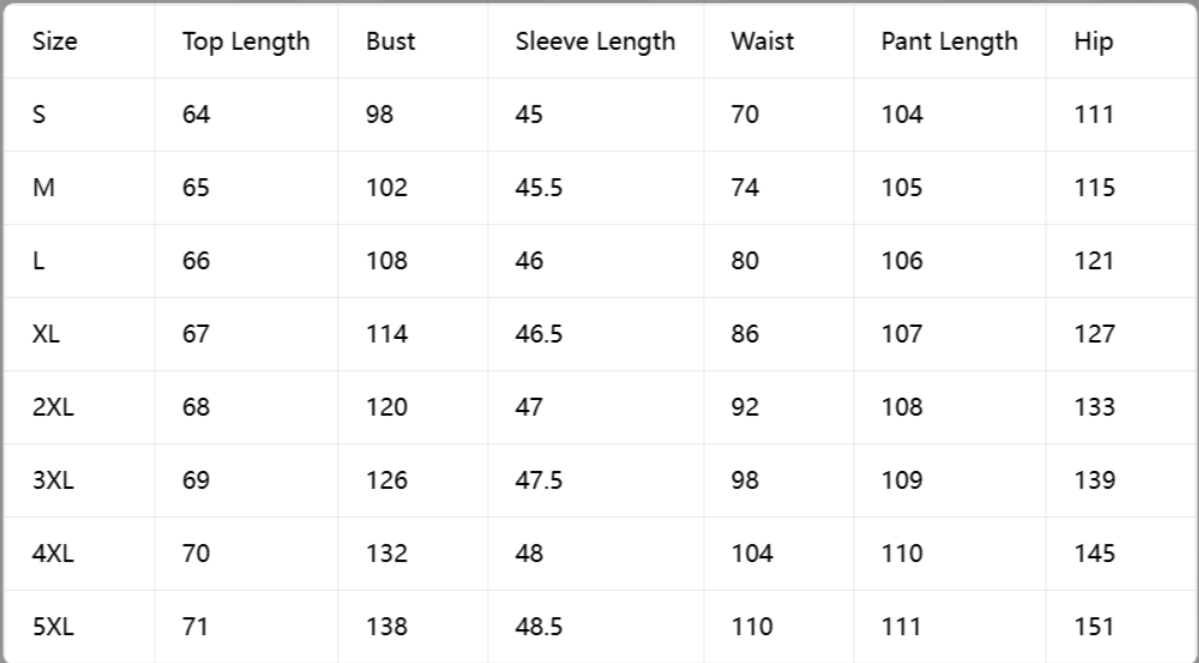This screenshot has height=663, width=1199.
Task: Click the Waist column header
Action: (x=762, y=41)
